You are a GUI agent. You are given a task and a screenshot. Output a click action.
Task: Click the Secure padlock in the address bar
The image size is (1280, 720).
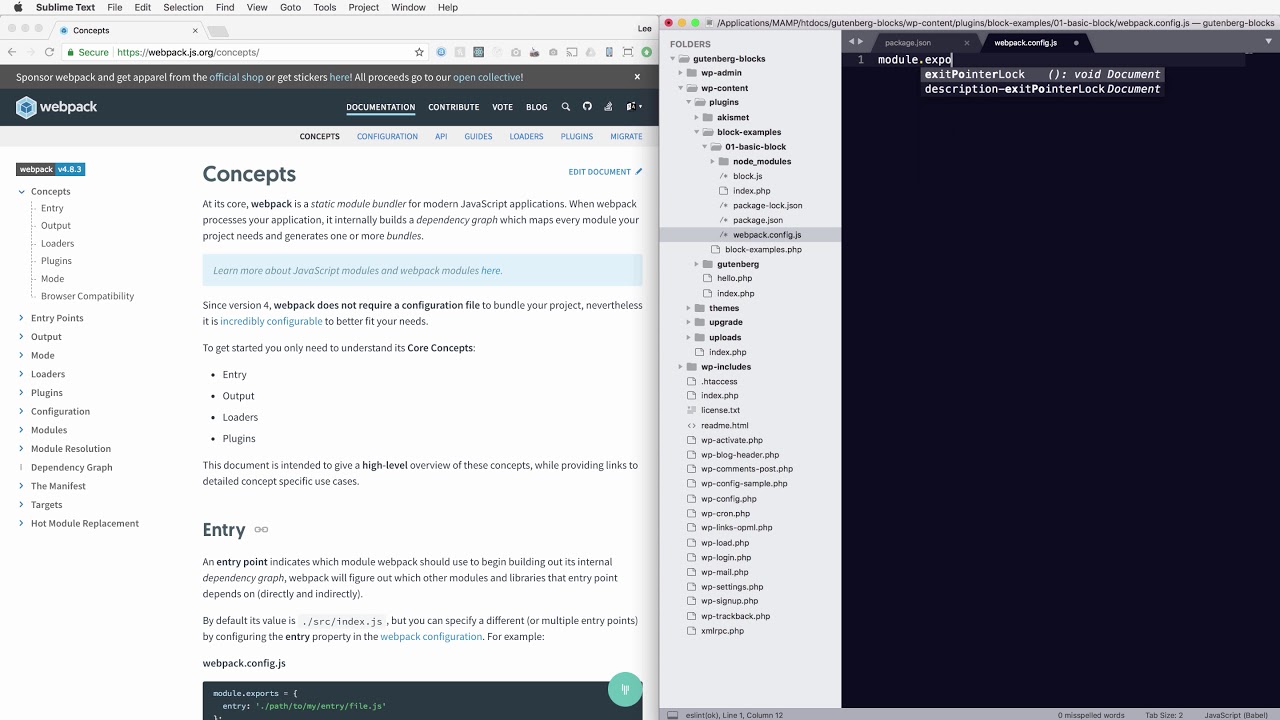click(x=72, y=52)
